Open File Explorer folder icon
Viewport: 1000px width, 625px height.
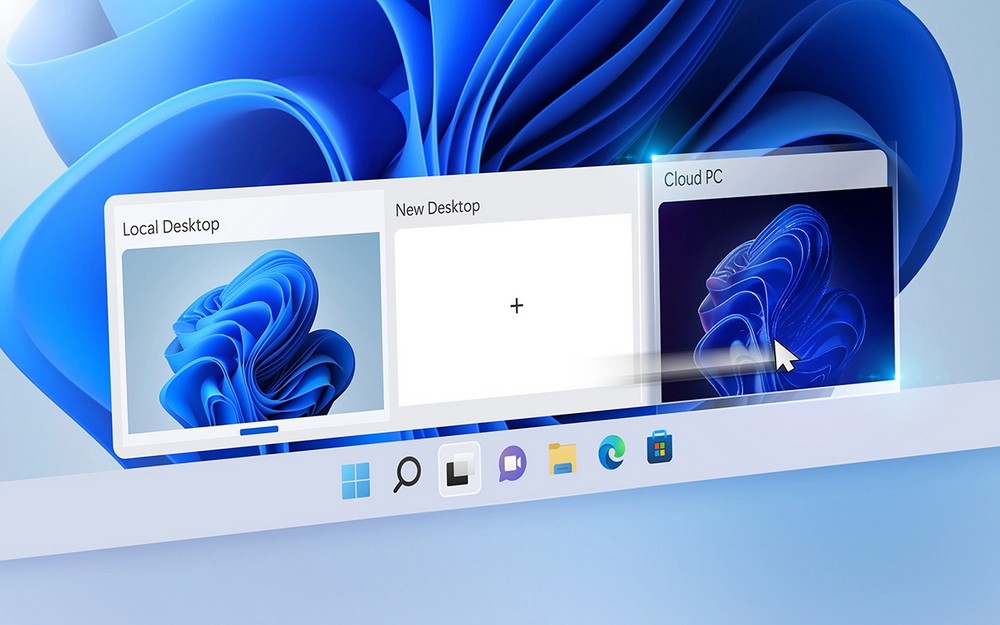click(563, 459)
